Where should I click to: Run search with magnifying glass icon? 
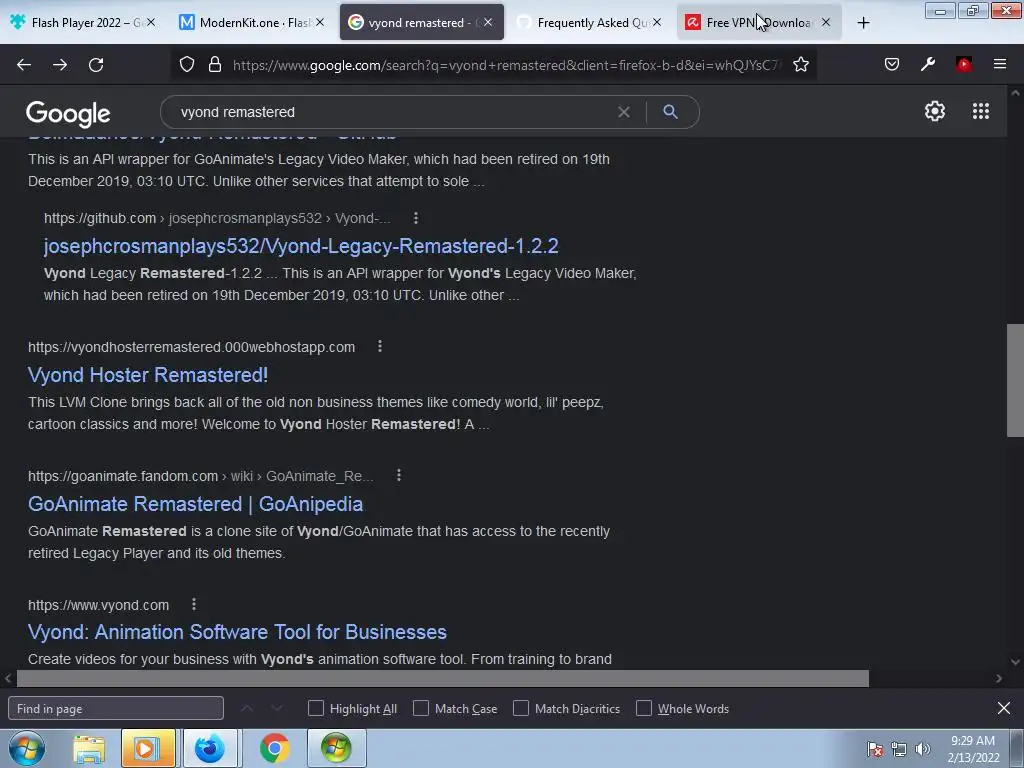click(x=671, y=112)
